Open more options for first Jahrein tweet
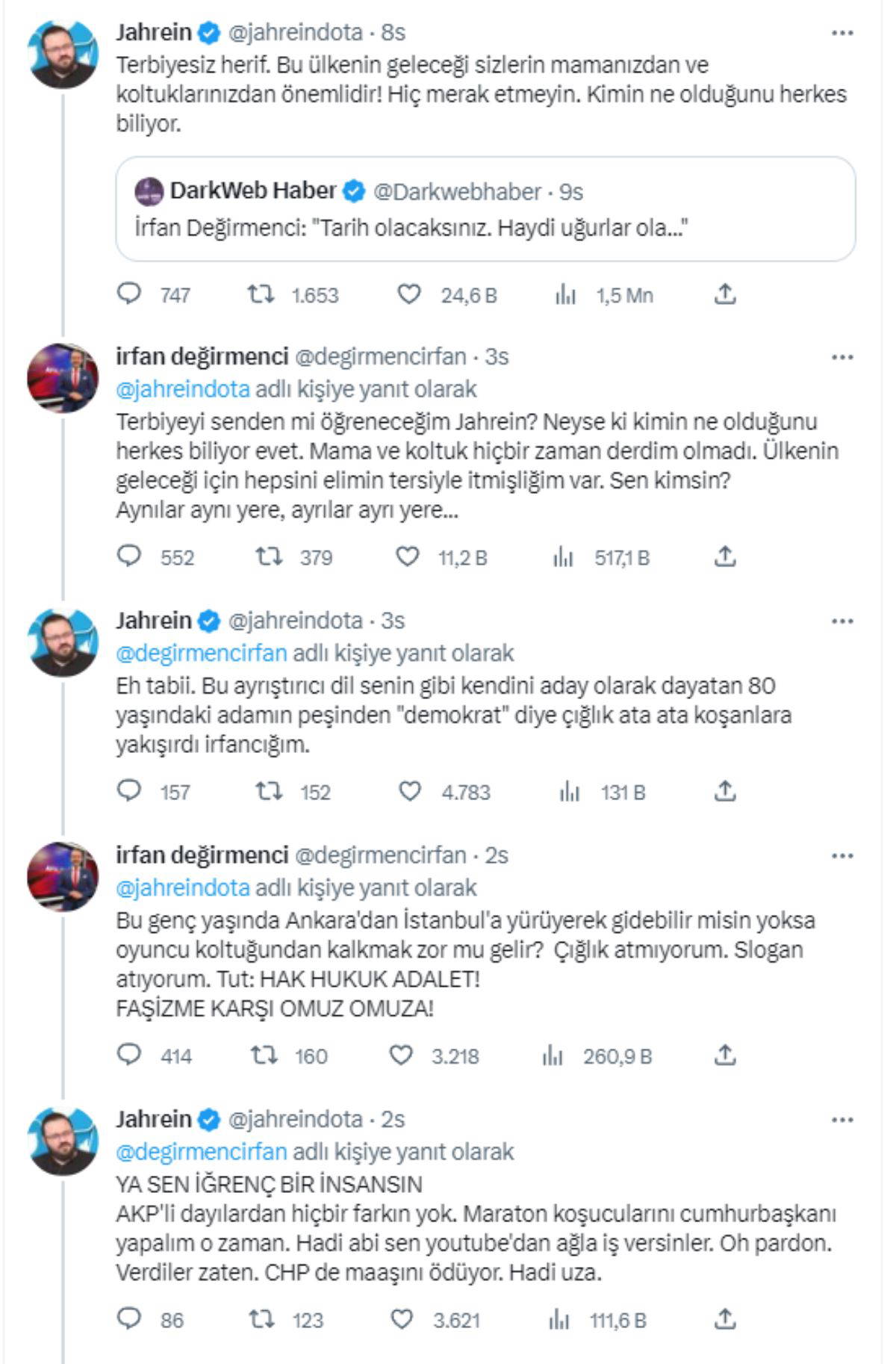Viewport: 896px width, 1364px height. [x=841, y=33]
